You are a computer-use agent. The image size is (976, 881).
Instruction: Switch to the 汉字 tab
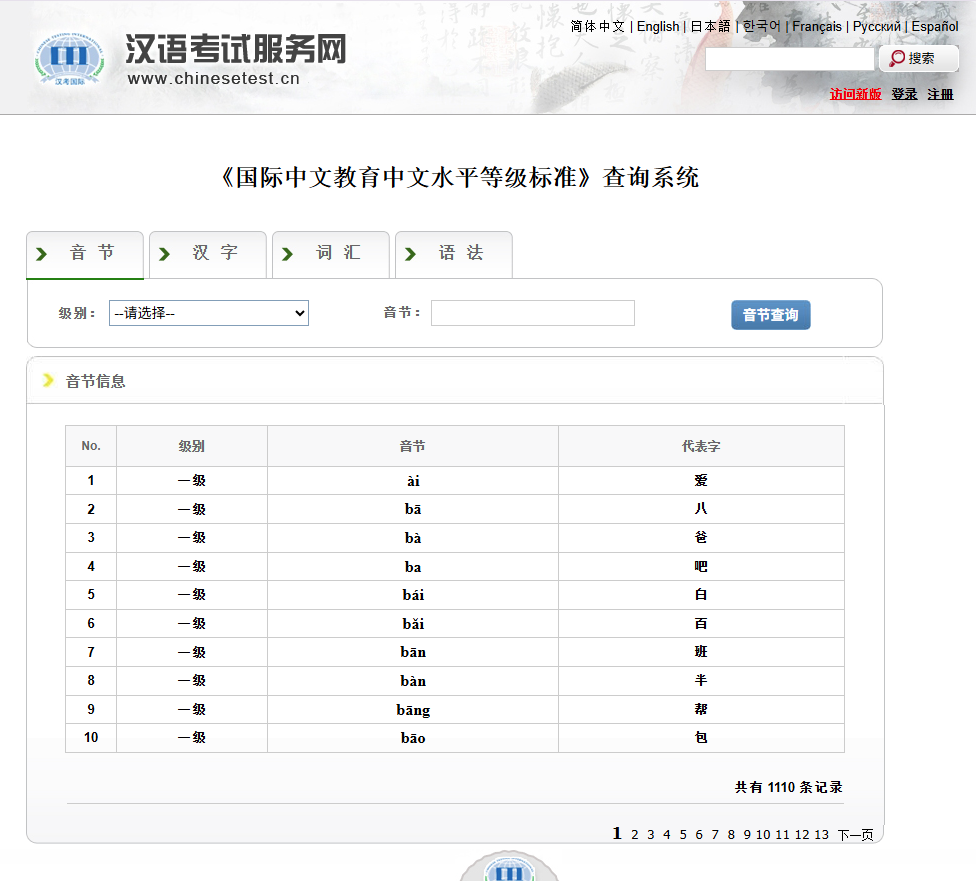(x=208, y=254)
